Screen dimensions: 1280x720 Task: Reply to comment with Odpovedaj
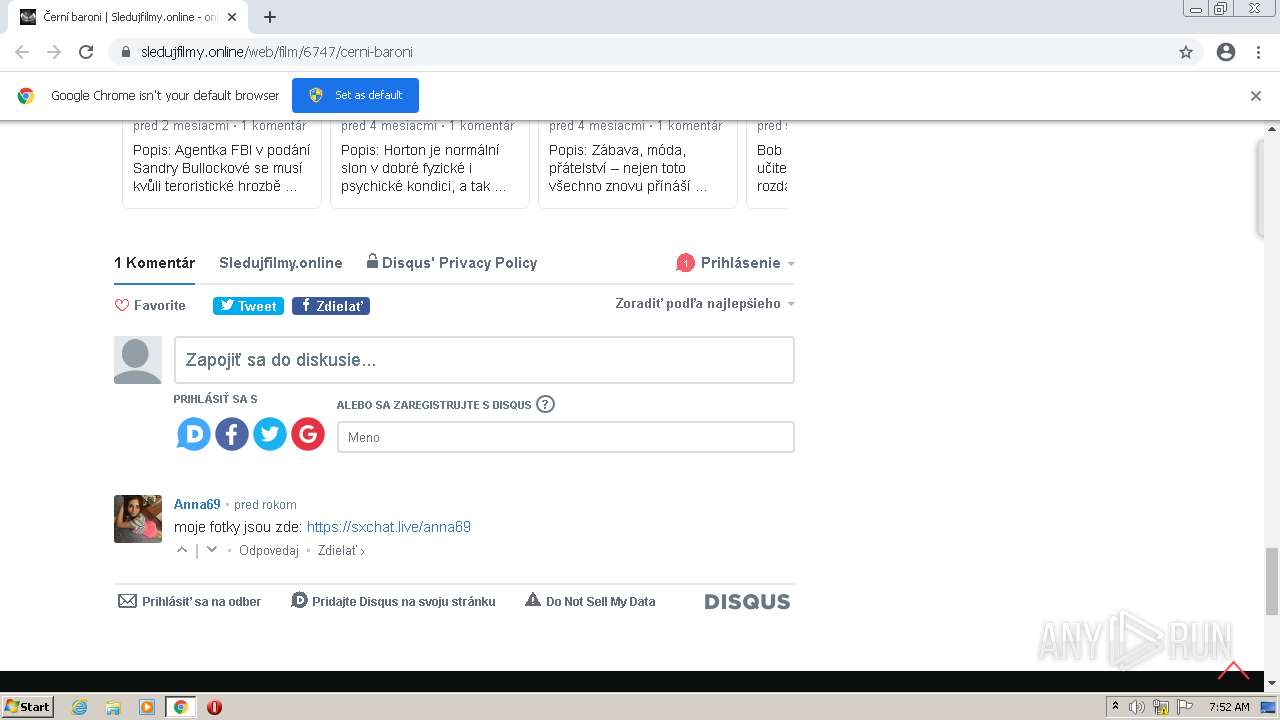click(269, 551)
